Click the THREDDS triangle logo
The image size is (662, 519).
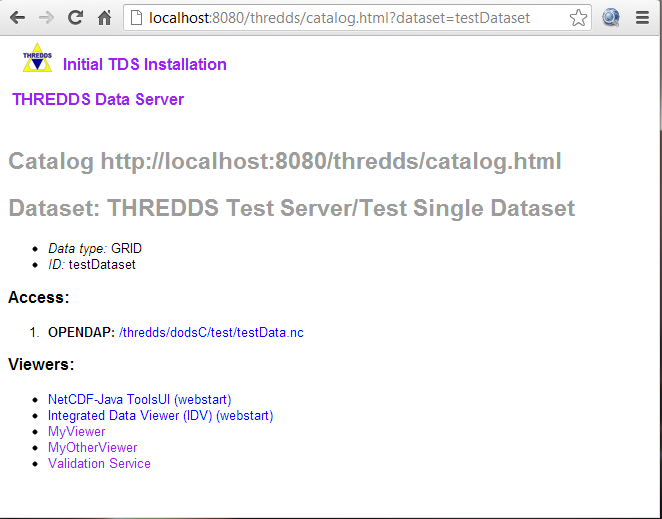38,59
